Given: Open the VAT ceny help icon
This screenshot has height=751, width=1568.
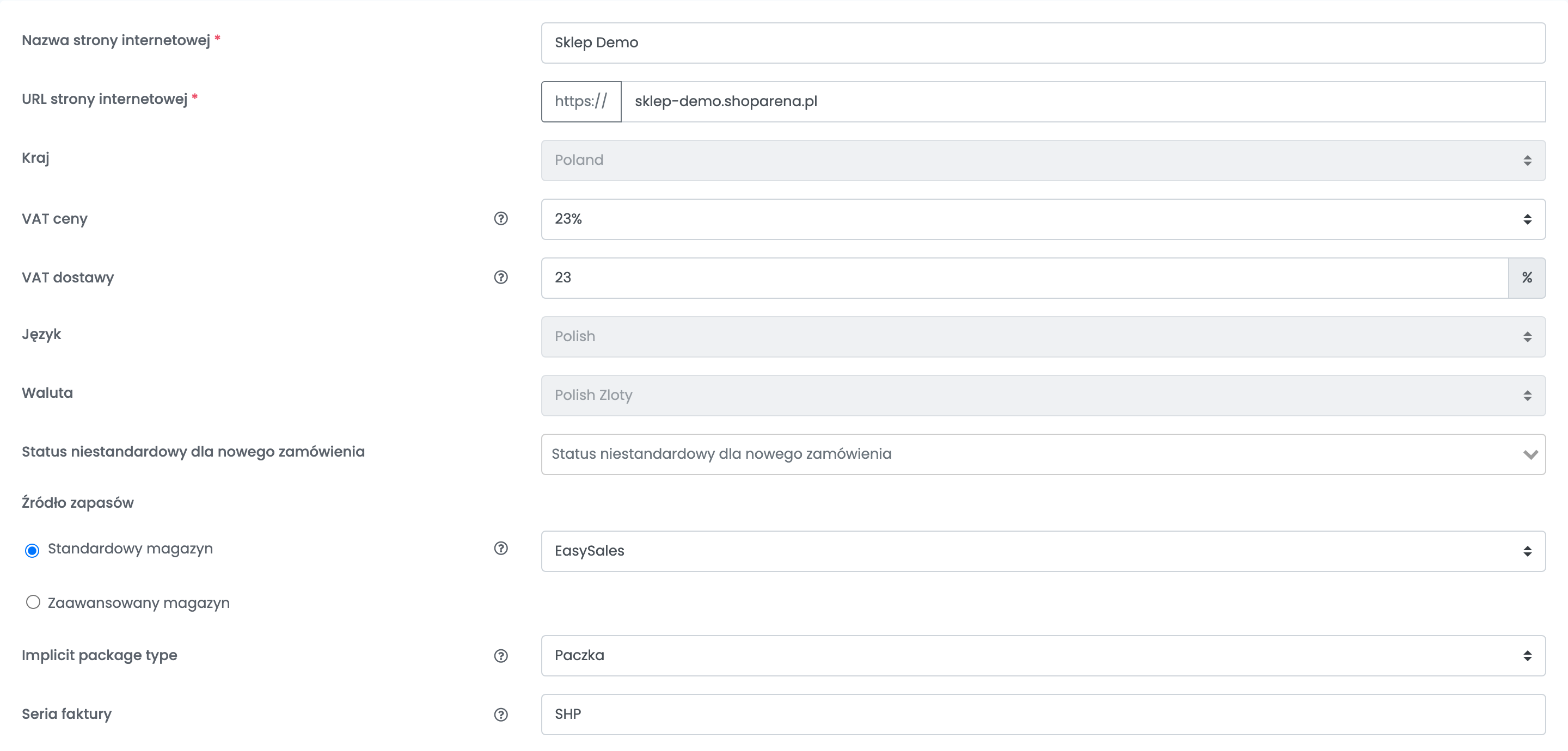Looking at the screenshot, I should (x=500, y=218).
